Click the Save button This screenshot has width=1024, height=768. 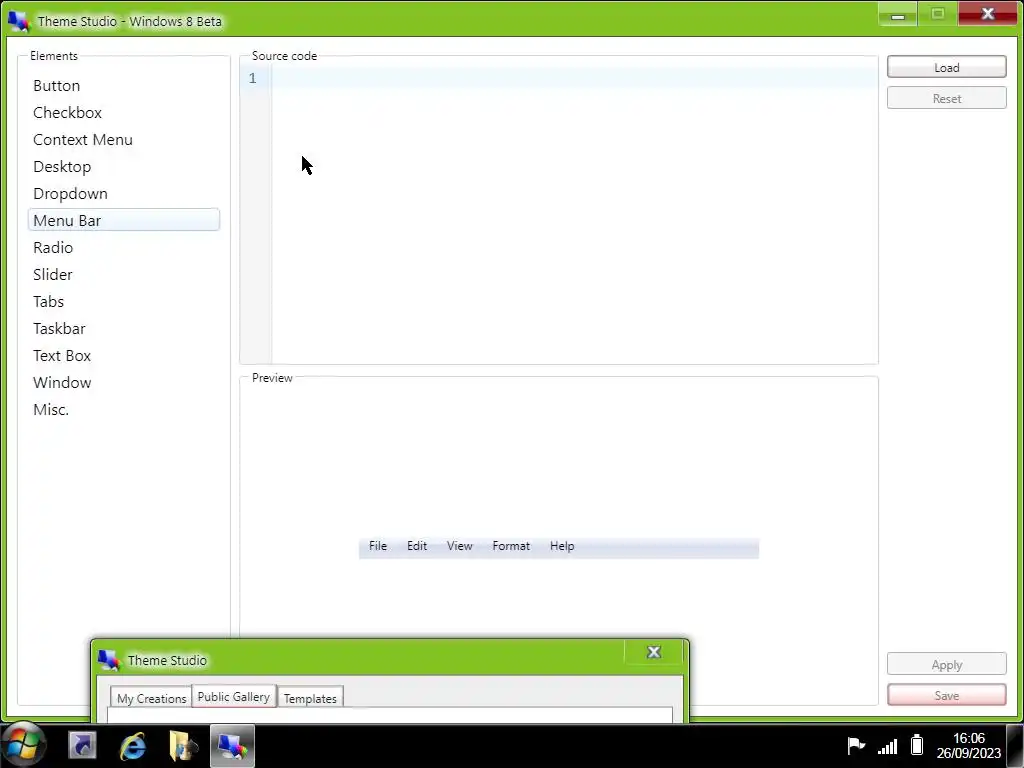point(946,695)
